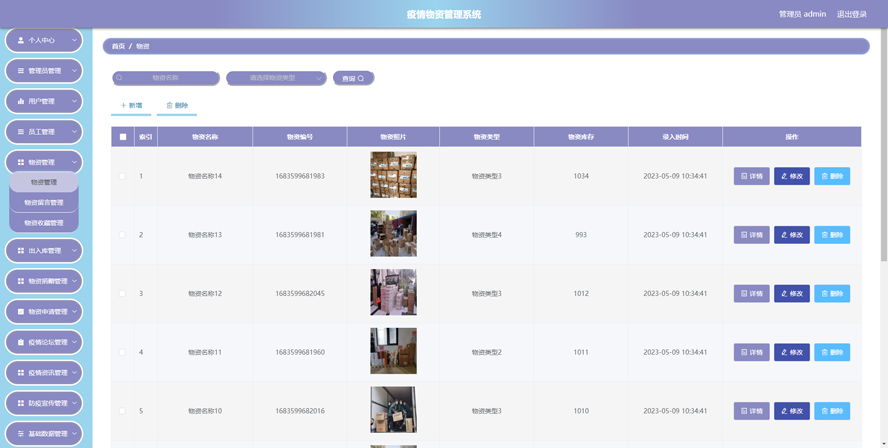Expand the 出入库管理 sidebar menu

pos(44,250)
